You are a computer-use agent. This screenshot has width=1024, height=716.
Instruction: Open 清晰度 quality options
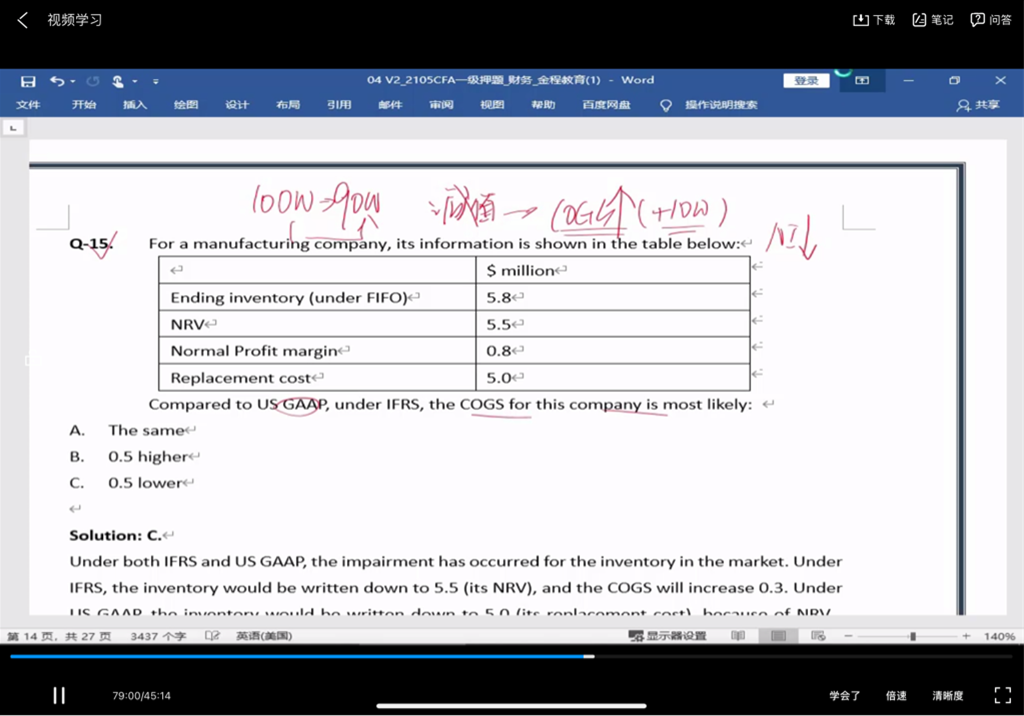pos(948,696)
